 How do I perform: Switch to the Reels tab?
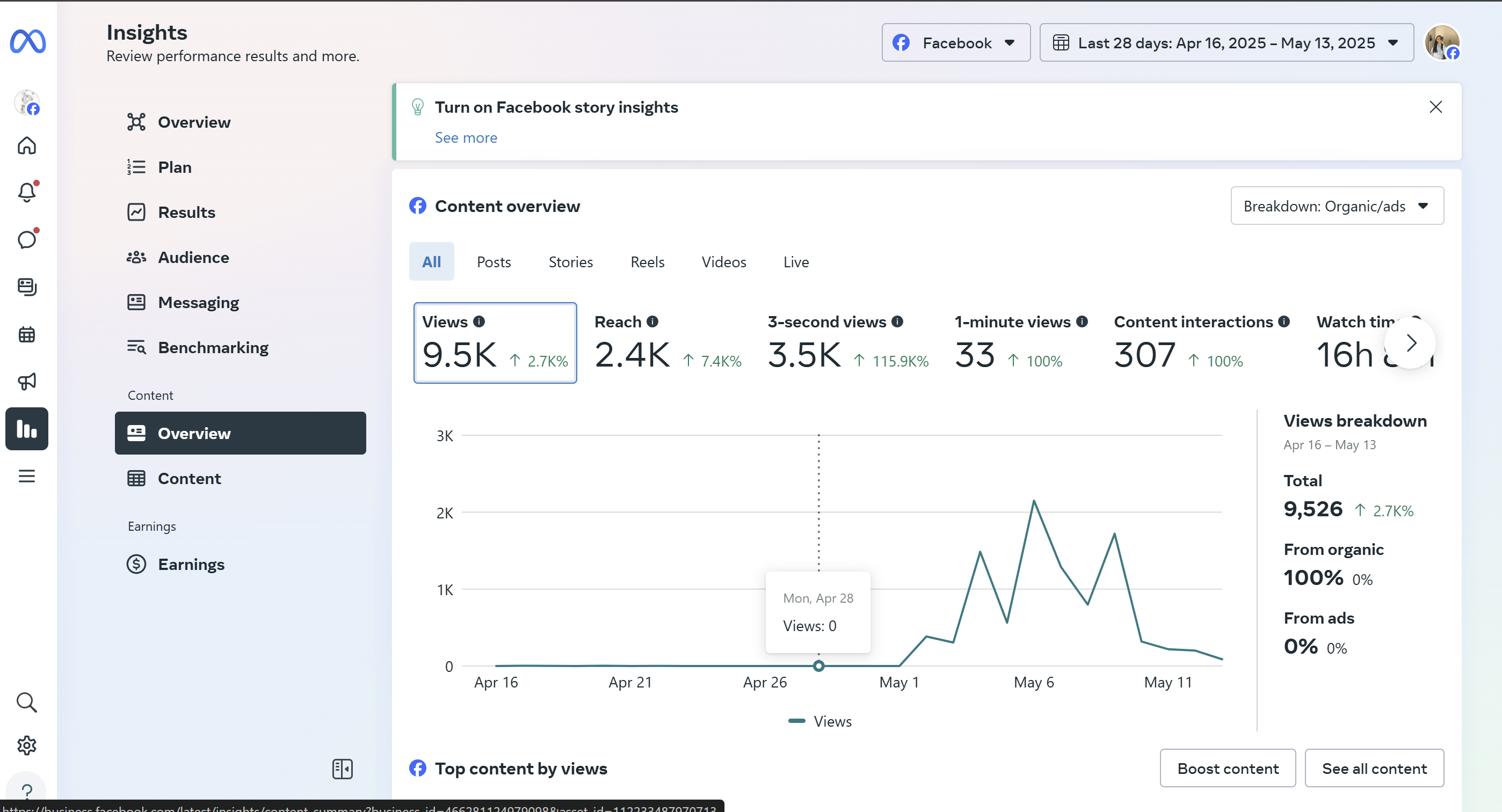pos(647,262)
